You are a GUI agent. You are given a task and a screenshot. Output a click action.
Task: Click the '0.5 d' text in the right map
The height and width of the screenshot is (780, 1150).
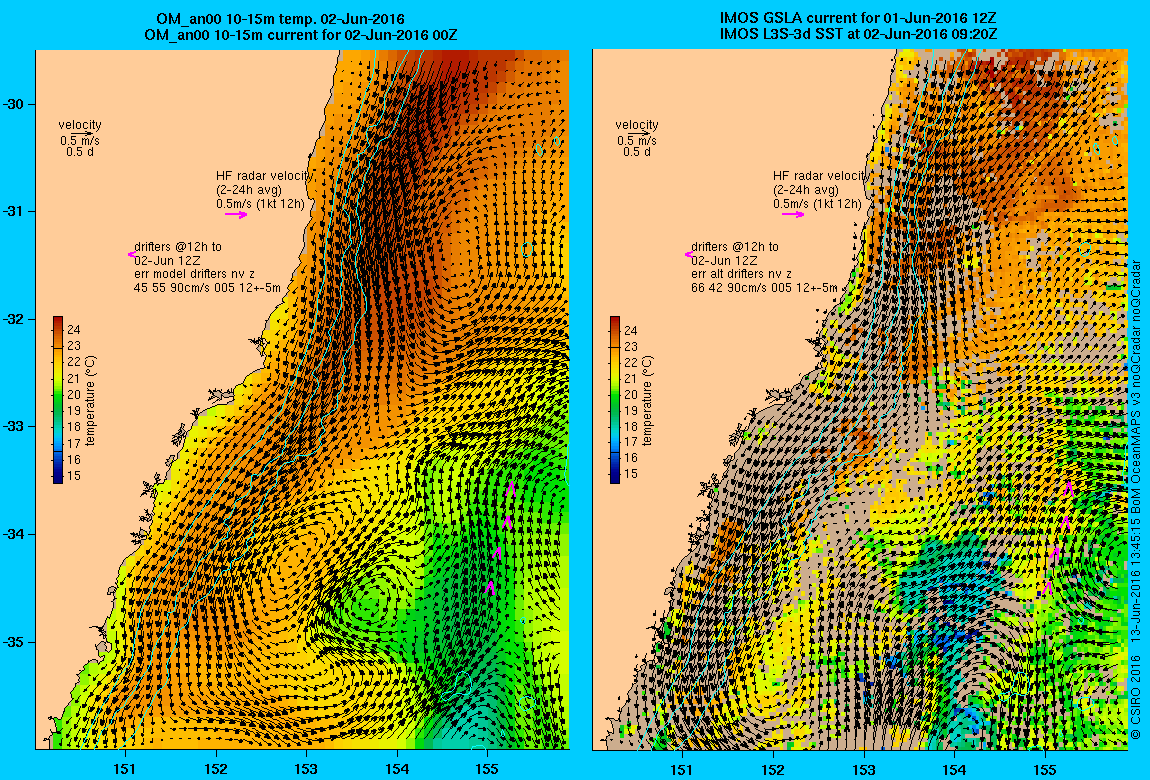click(637, 152)
